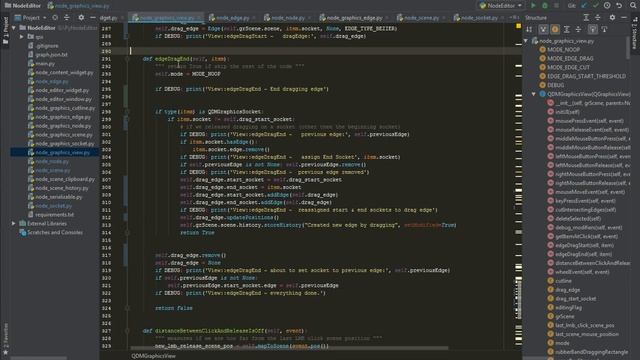Screen dimensions: 640x360
Task: Click the Structure panel vertical scrollbar
Action: click(628, 48)
